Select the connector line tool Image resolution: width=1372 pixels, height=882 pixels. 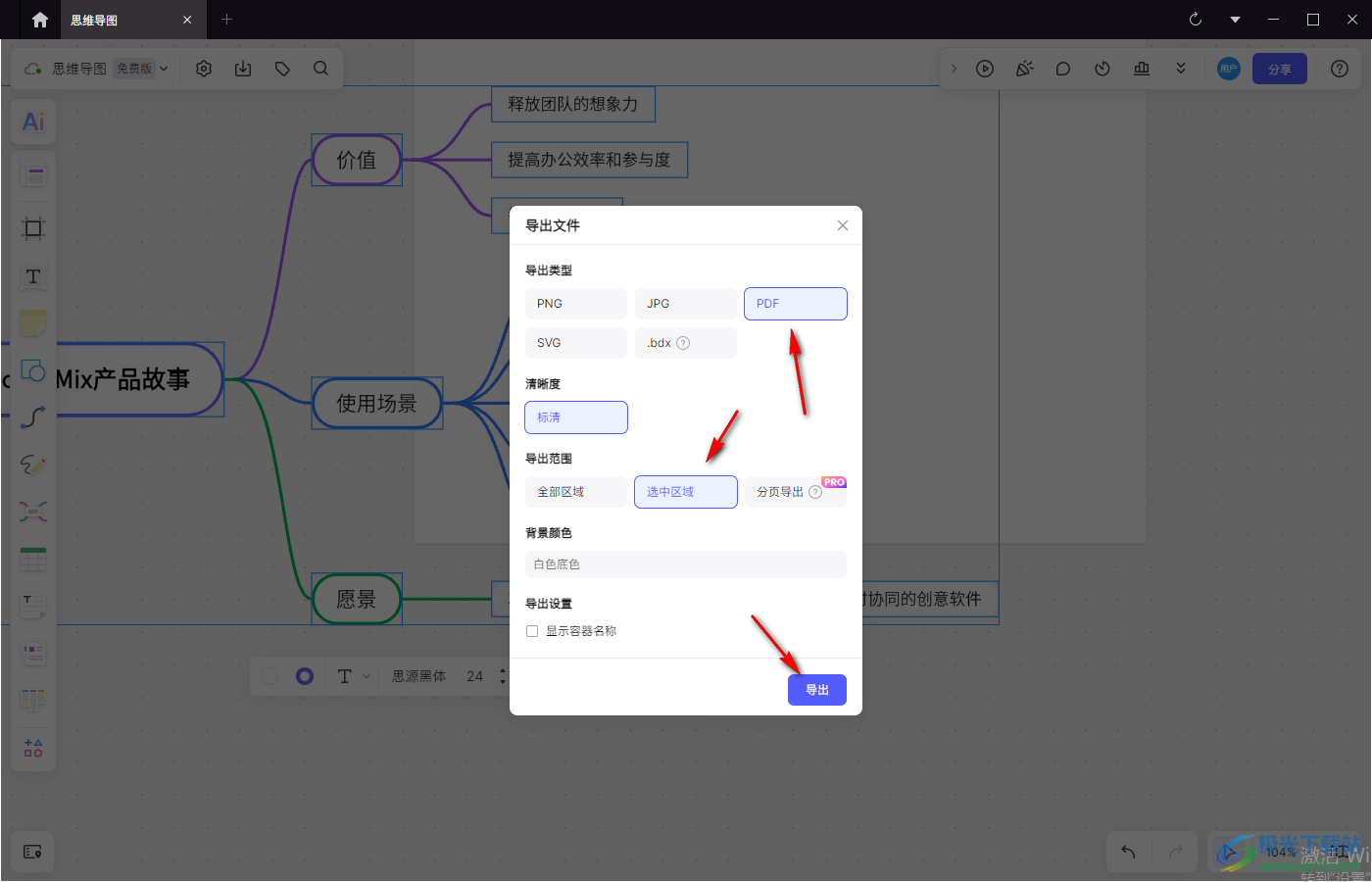(x=33, y=417)
